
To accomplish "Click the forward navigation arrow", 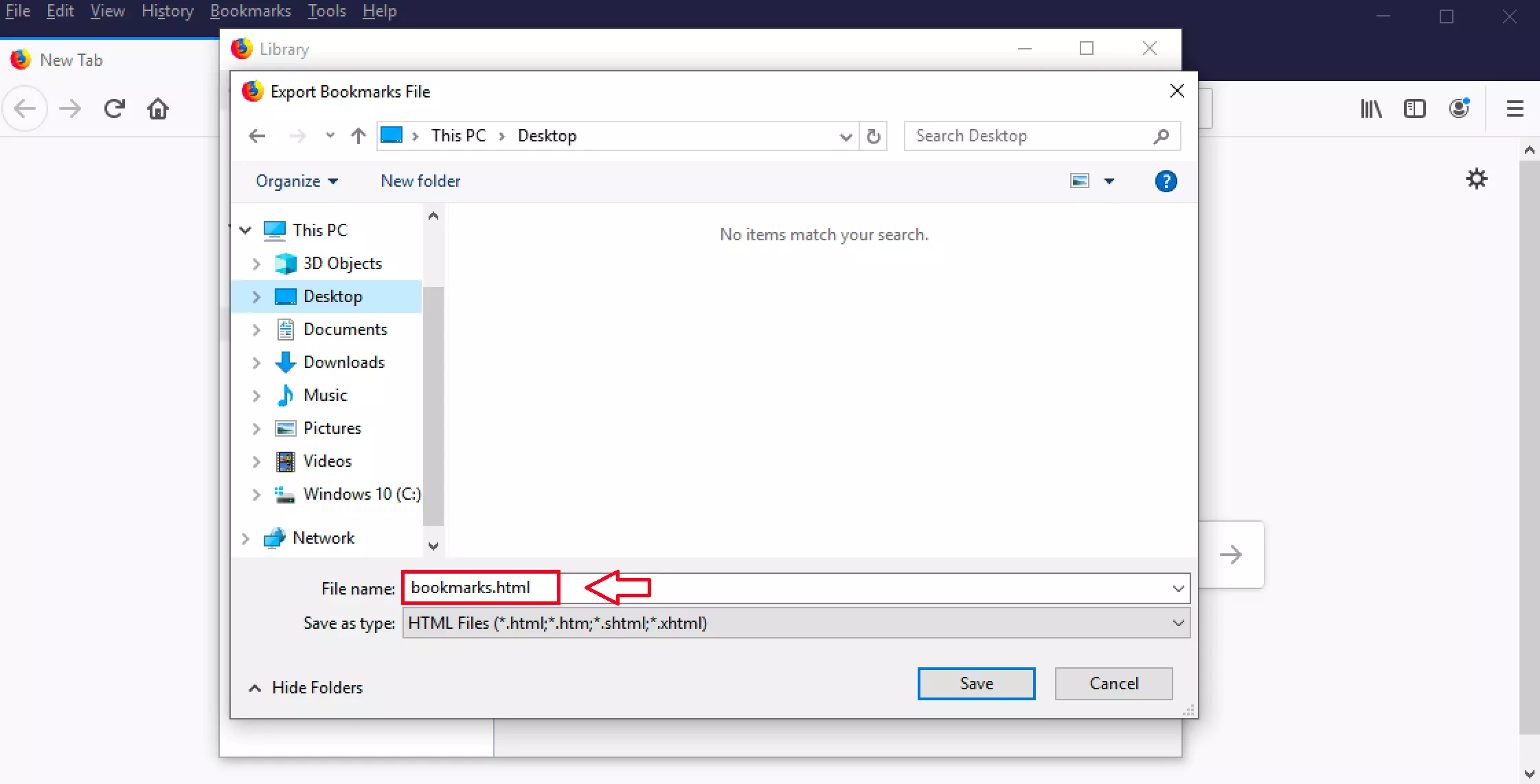I will click(x=297, y=135).
